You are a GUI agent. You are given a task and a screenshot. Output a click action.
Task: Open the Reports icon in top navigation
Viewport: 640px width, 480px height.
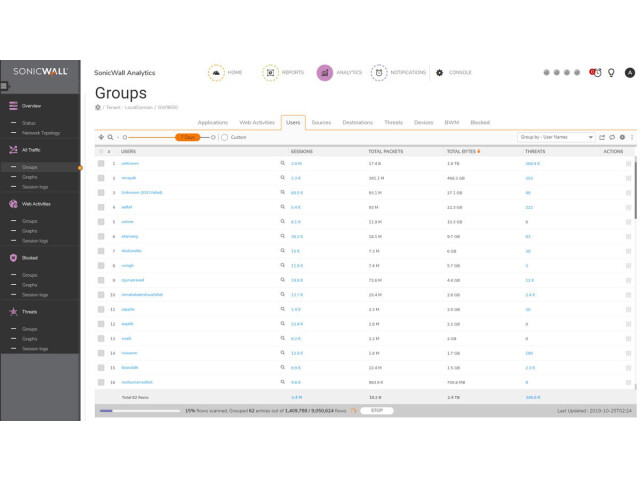270,73
